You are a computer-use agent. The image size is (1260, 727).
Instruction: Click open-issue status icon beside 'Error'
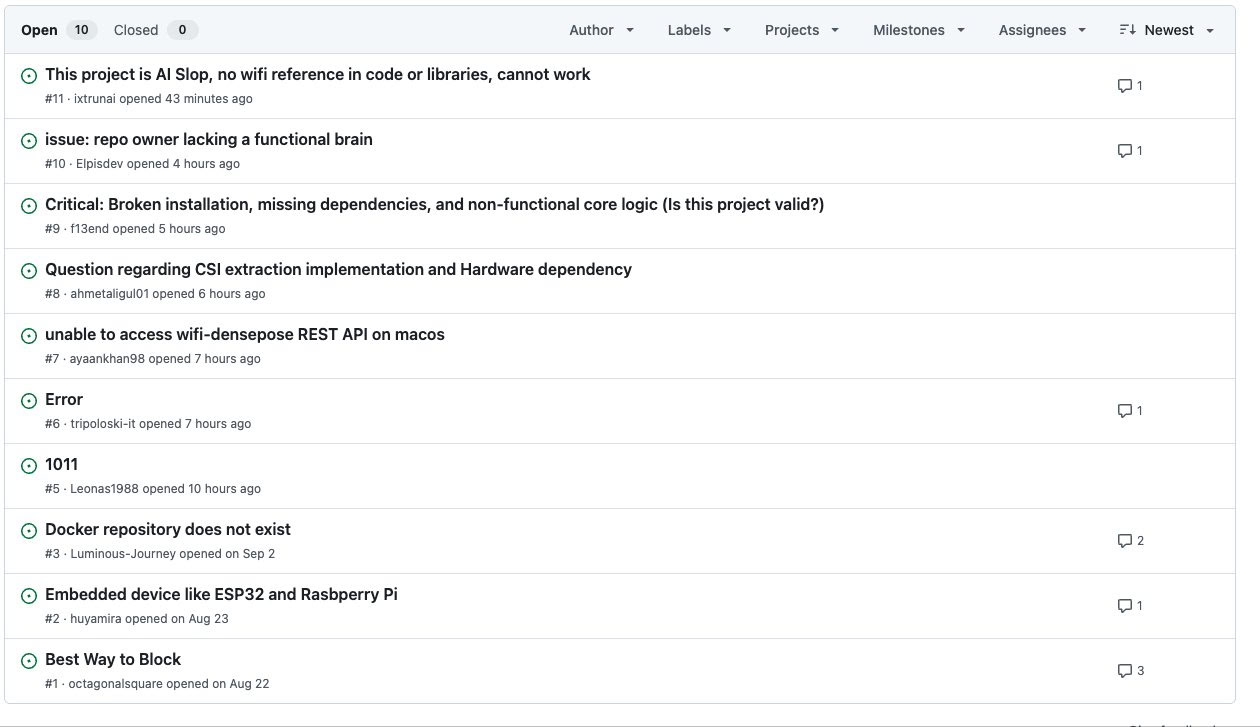29,400
